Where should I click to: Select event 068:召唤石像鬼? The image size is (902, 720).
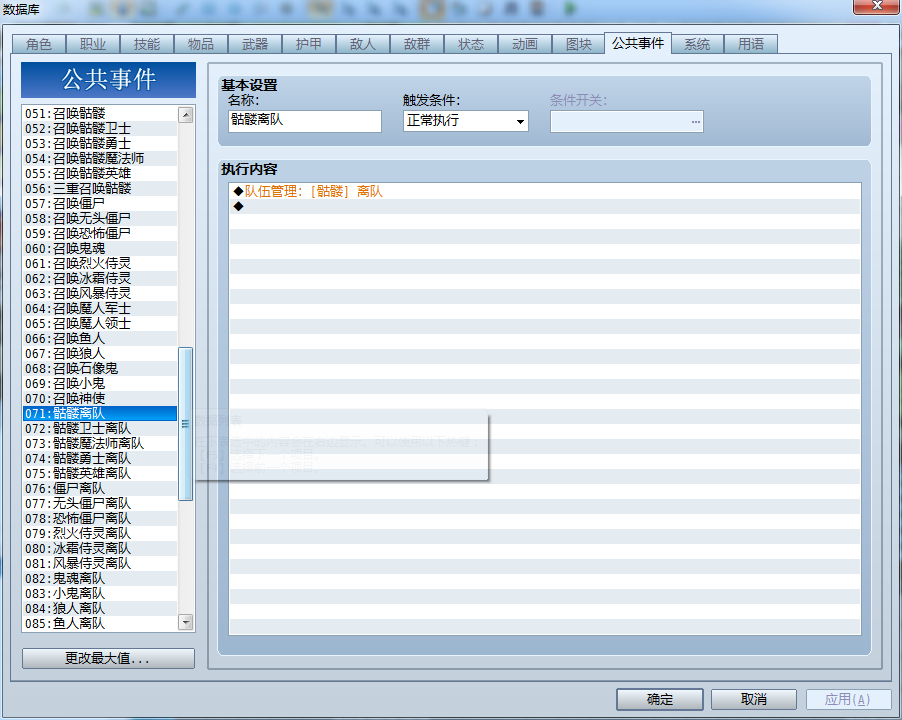coord(100,368)
